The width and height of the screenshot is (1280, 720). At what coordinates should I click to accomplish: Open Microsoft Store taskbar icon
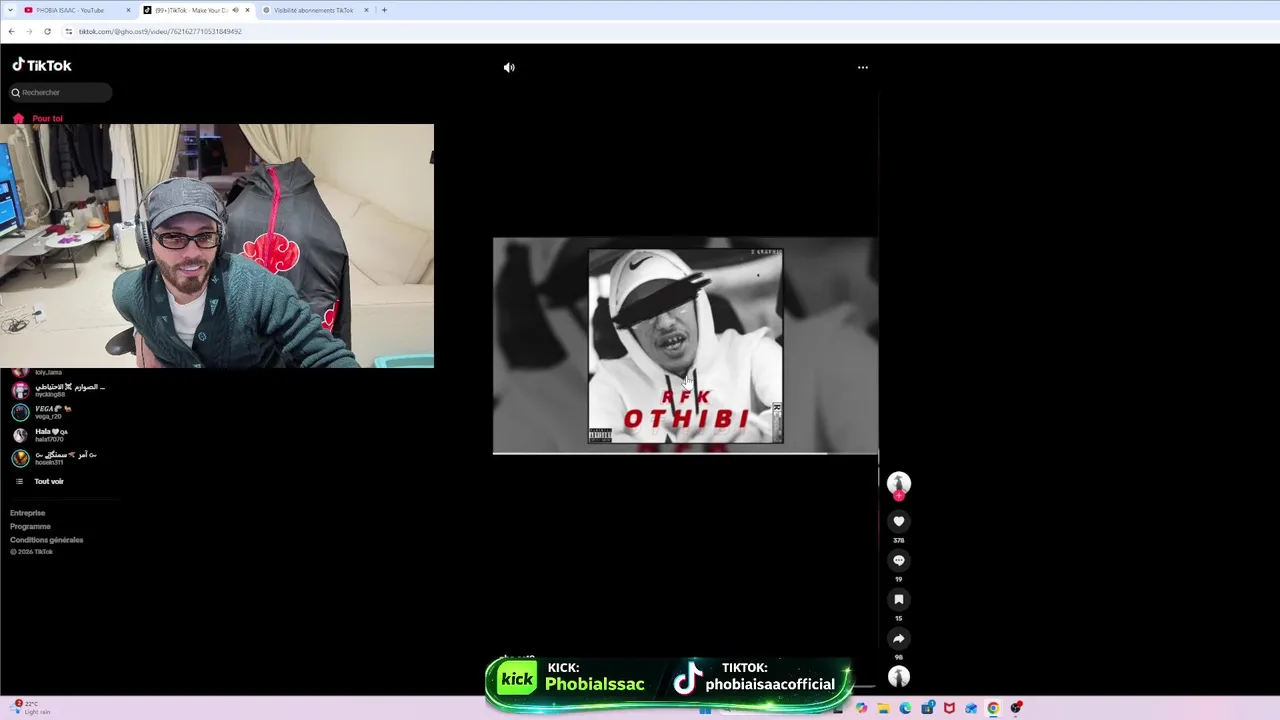click(x=927, y=708)
